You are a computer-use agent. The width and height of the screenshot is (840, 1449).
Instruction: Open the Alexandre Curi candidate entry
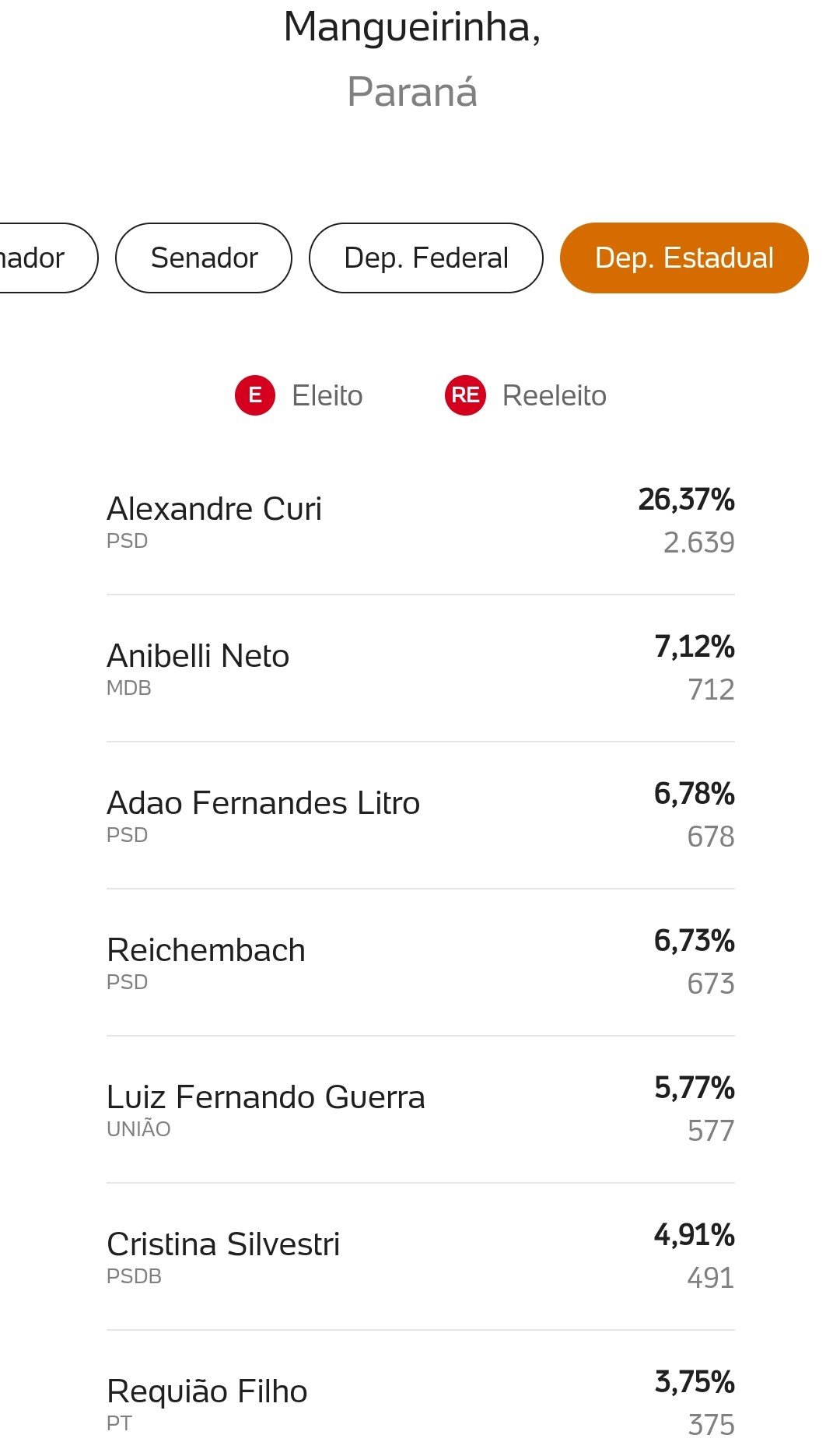coord(421,521)
